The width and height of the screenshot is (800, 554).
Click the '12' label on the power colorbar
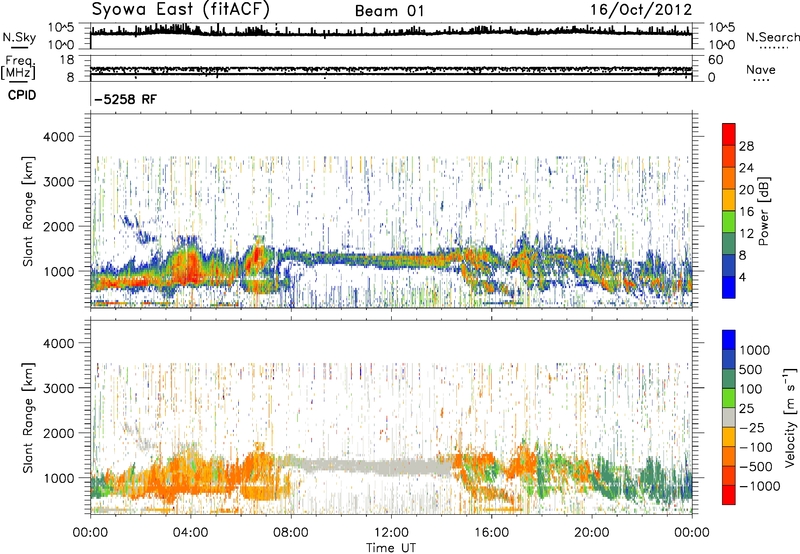pos(746,234)
